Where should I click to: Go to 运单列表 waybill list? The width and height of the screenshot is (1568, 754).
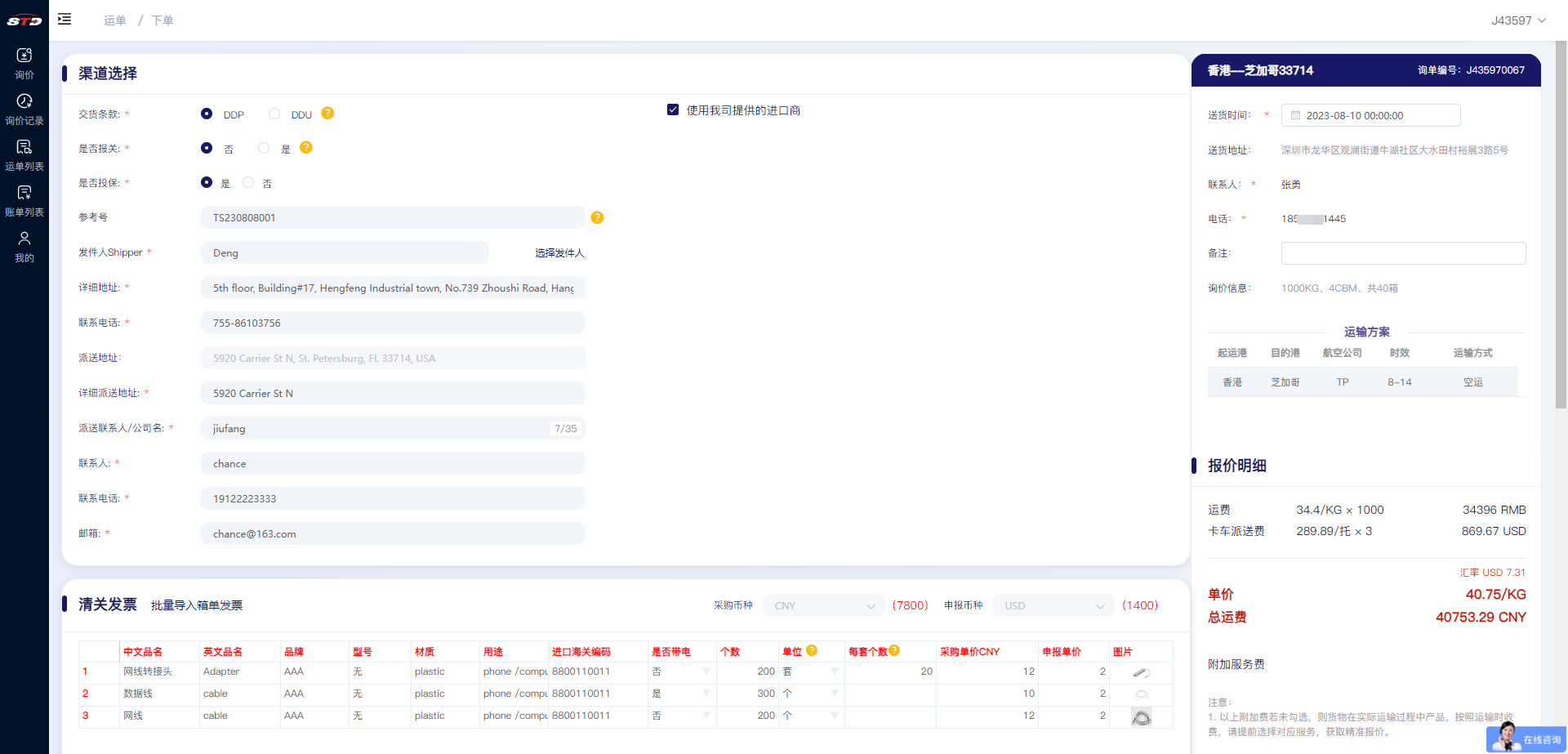(24, 154)
